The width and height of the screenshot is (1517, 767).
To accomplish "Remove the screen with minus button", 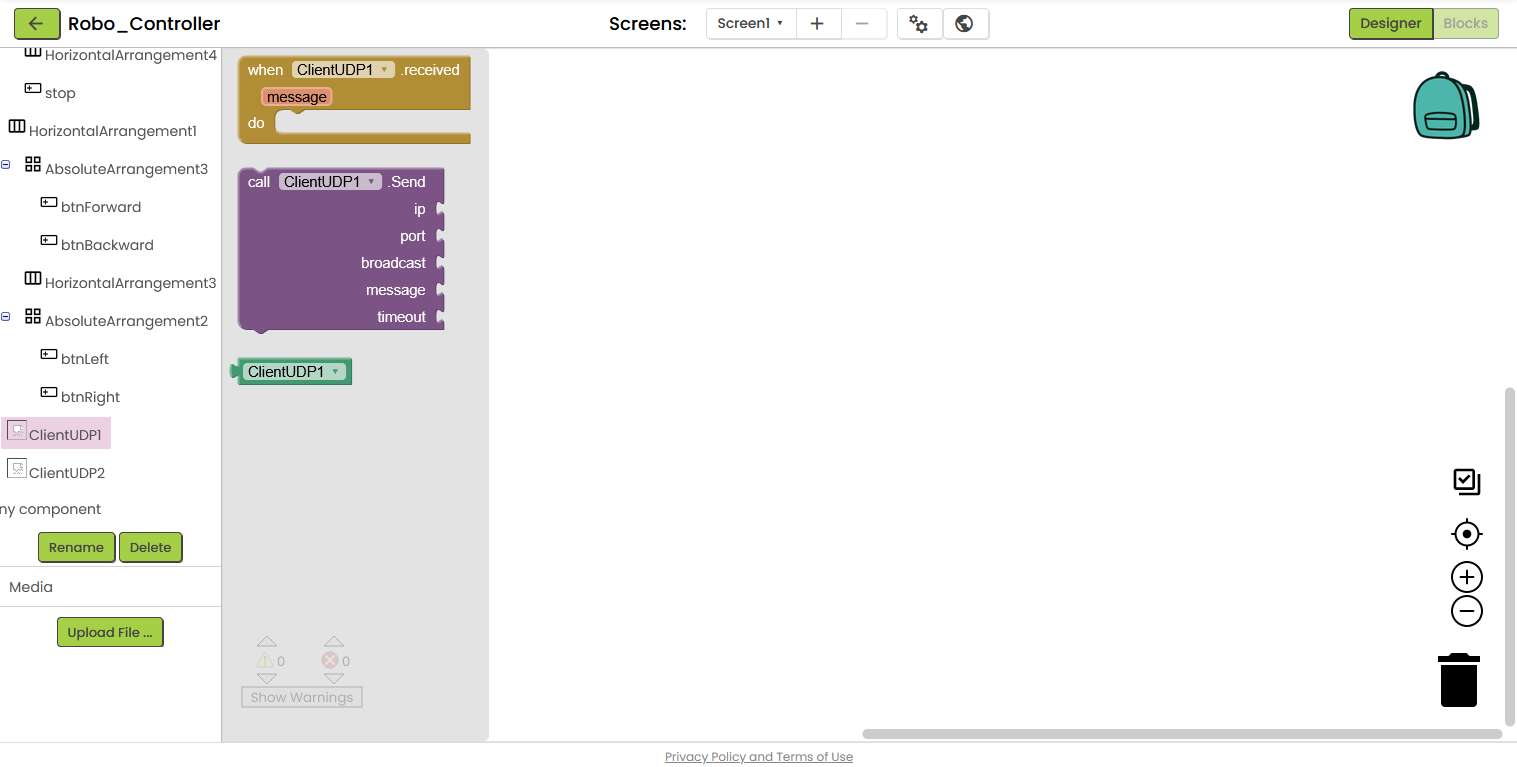I will (x=862, y=24).
